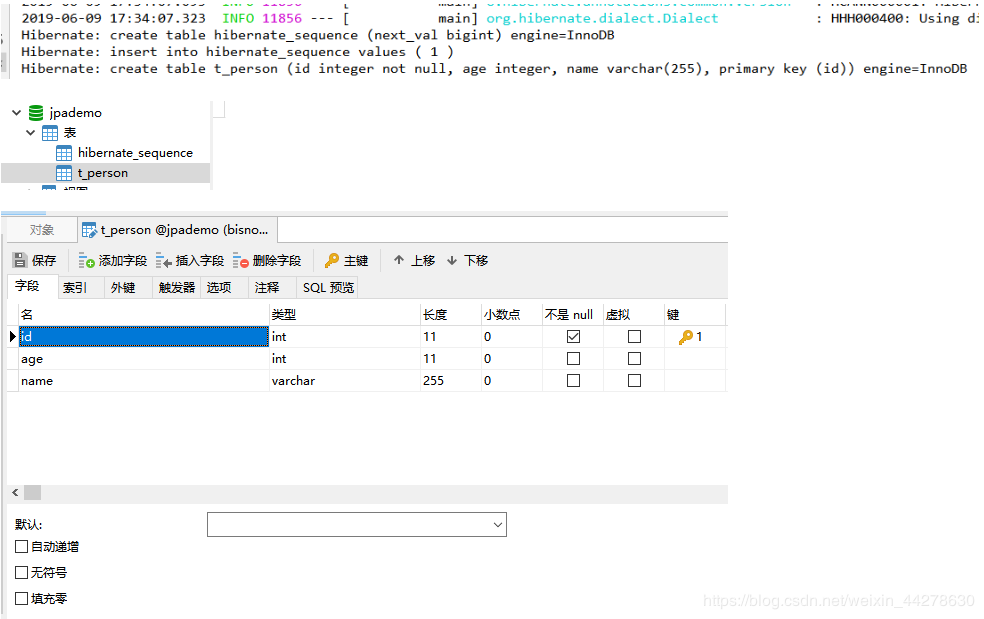Collapse the 表 tree node
The image size is (984, 619).
(x=30, y=132)
